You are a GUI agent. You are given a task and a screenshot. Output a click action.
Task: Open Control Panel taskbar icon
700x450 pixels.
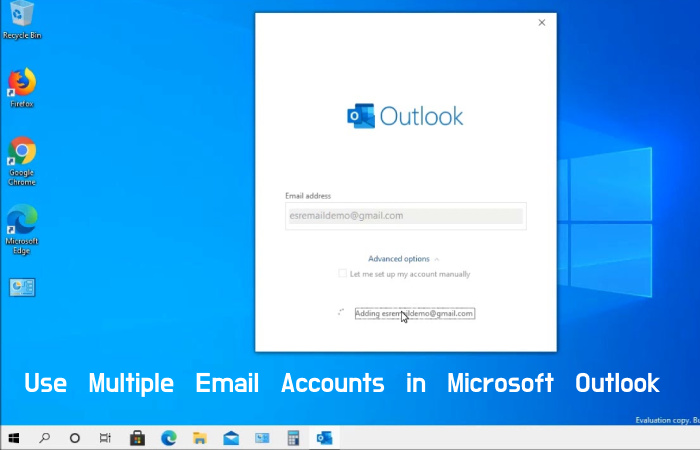[262, 438]
